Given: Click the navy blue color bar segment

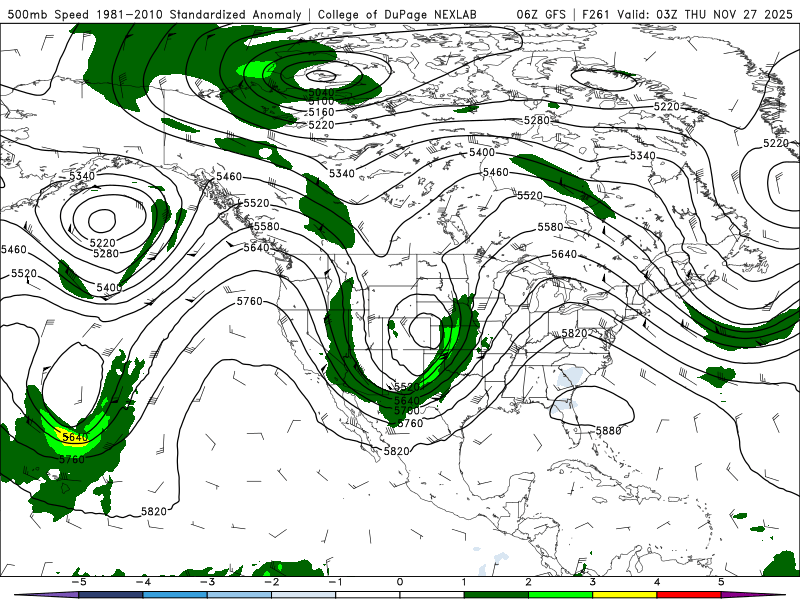Looking at the screenshot, I should [x=111, y=595].
